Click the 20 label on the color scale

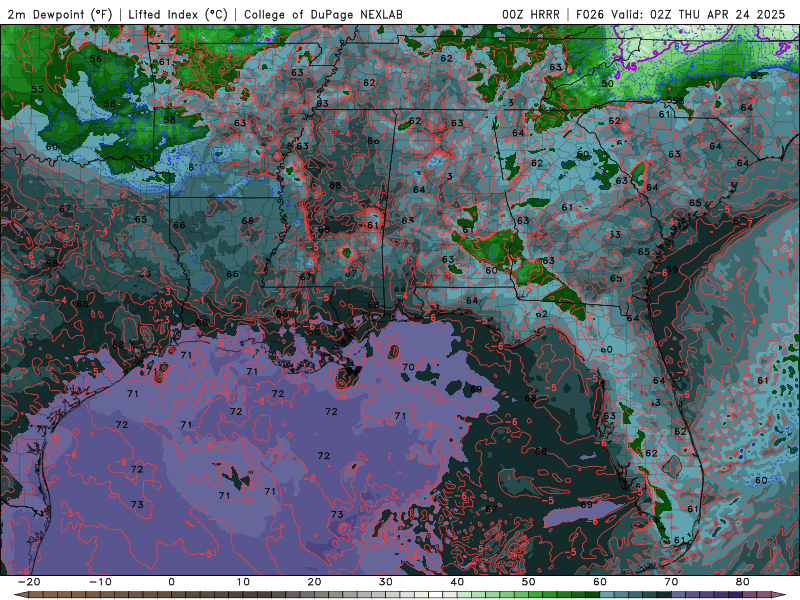click(x=314, y=582)
